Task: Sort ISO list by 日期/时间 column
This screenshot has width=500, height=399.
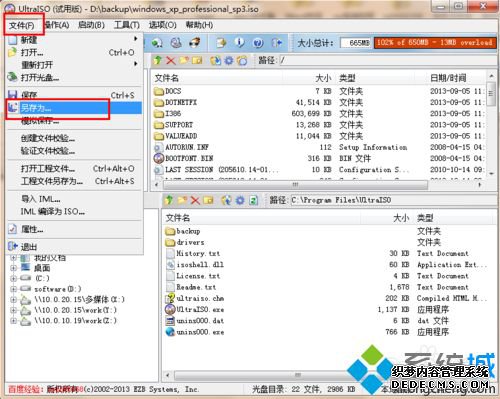Action: 448,78
